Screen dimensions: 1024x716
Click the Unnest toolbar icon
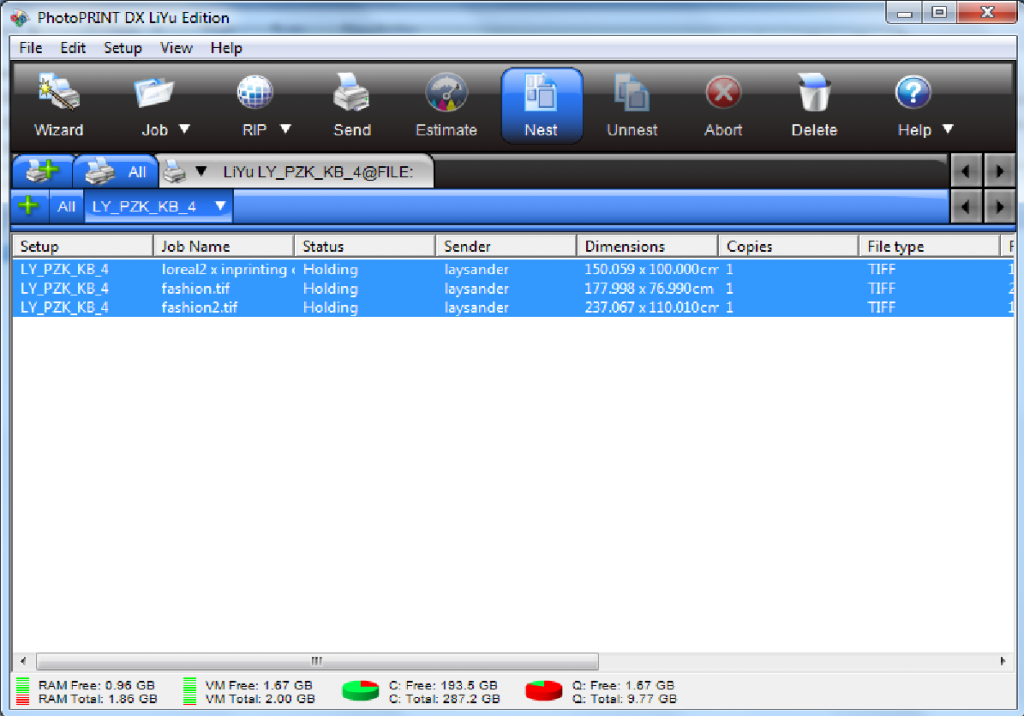click(632, 105)
